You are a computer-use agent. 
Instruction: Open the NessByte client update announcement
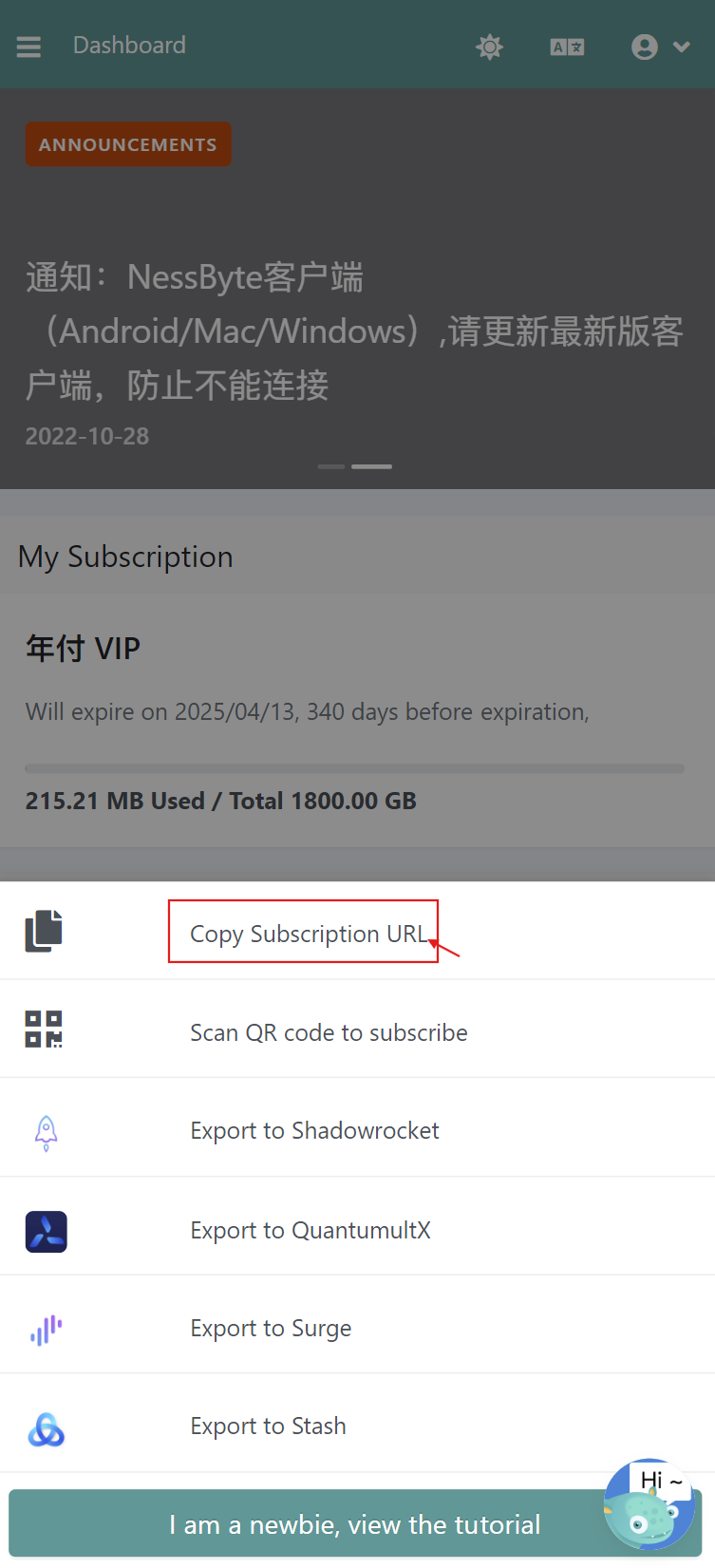353,331
